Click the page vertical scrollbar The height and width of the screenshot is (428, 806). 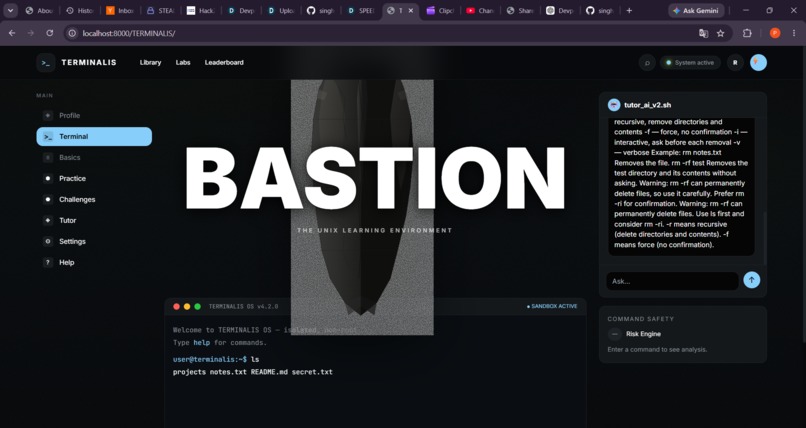coord(803,195)
